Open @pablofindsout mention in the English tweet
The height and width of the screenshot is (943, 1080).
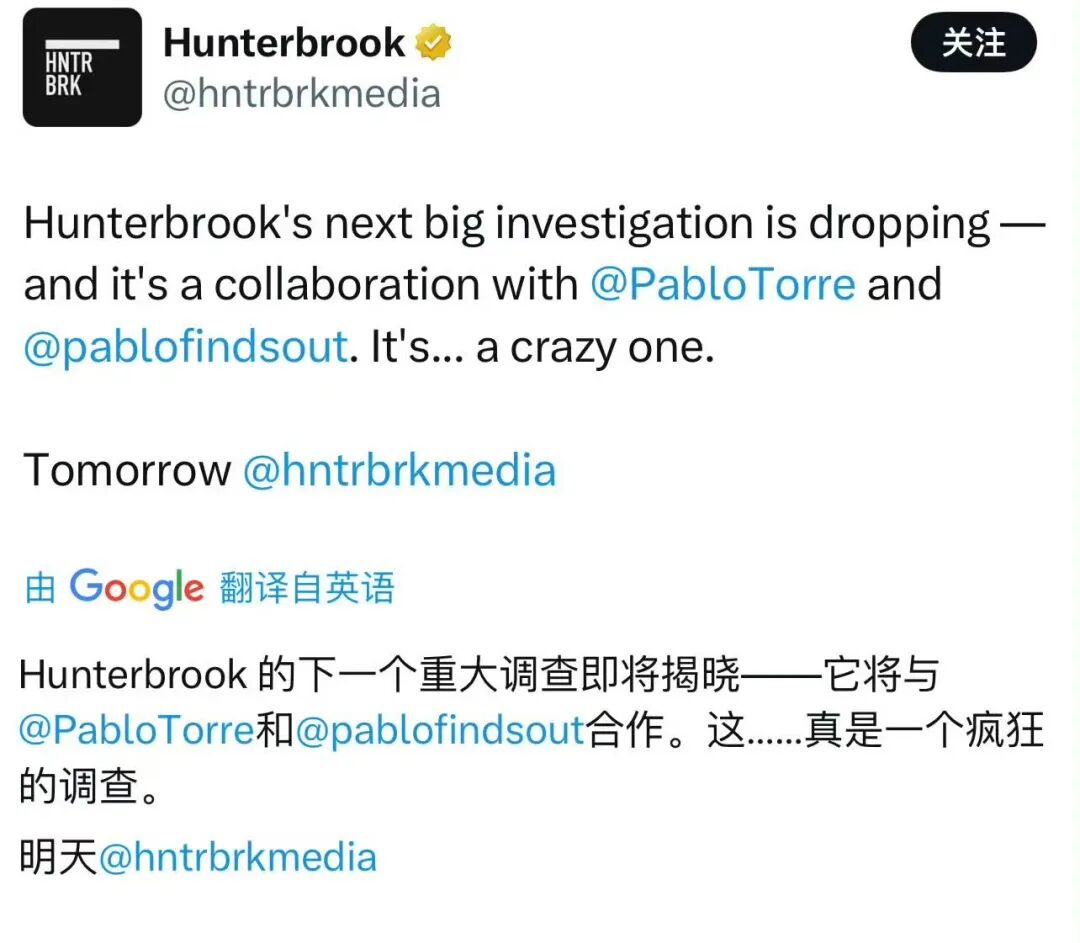(186, 346)
